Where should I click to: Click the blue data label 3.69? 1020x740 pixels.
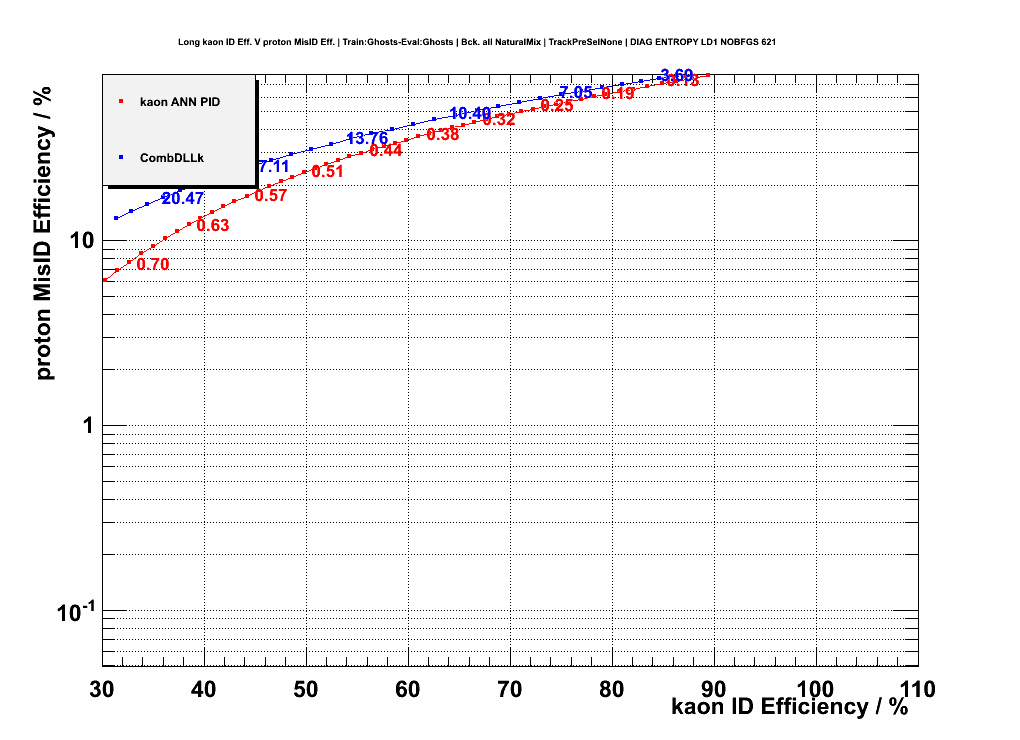coord(677,75)
